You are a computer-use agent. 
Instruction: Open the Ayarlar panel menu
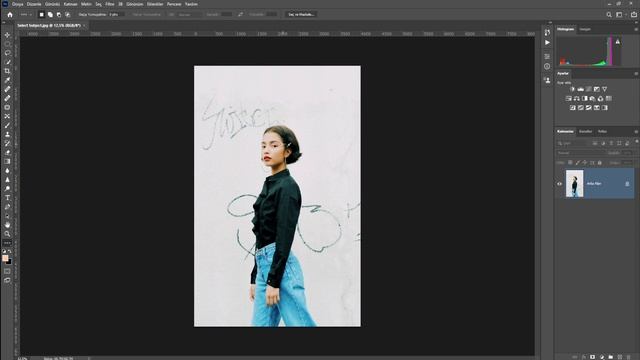[x=636, y=73]
